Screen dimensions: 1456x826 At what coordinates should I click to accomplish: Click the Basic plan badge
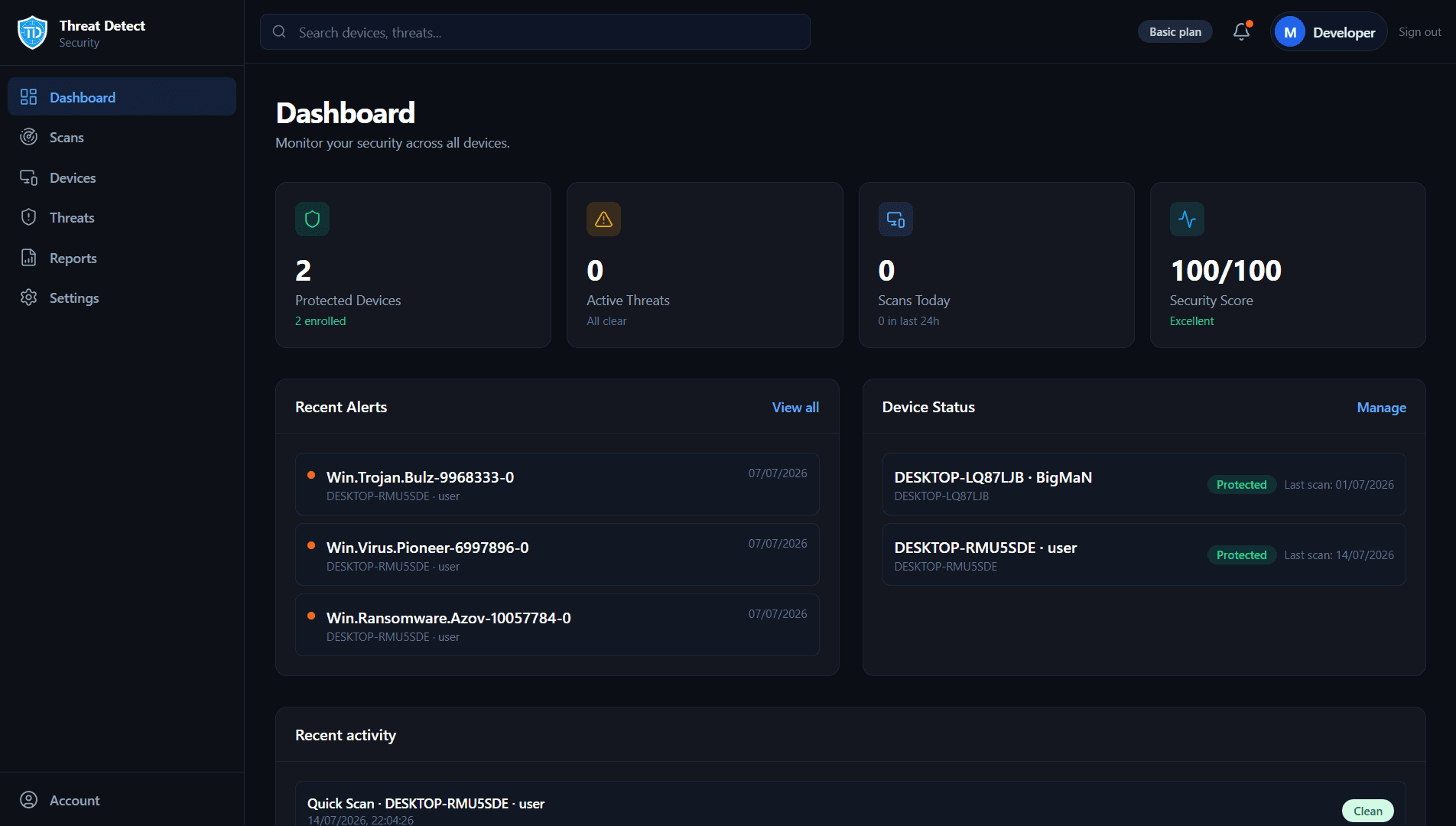pos(1175,32)
